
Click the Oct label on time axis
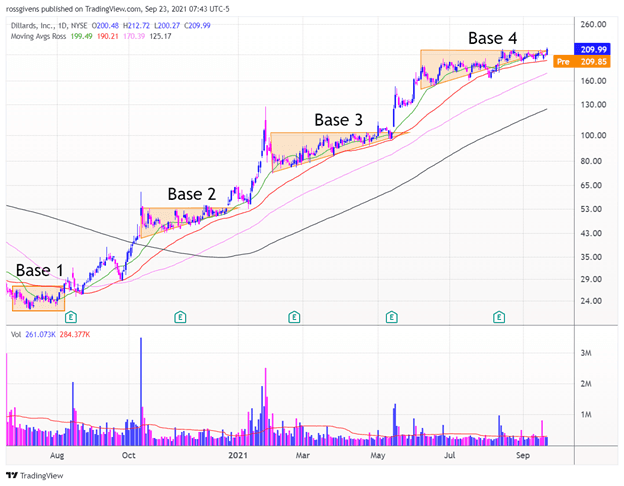[x=129, y=455]
